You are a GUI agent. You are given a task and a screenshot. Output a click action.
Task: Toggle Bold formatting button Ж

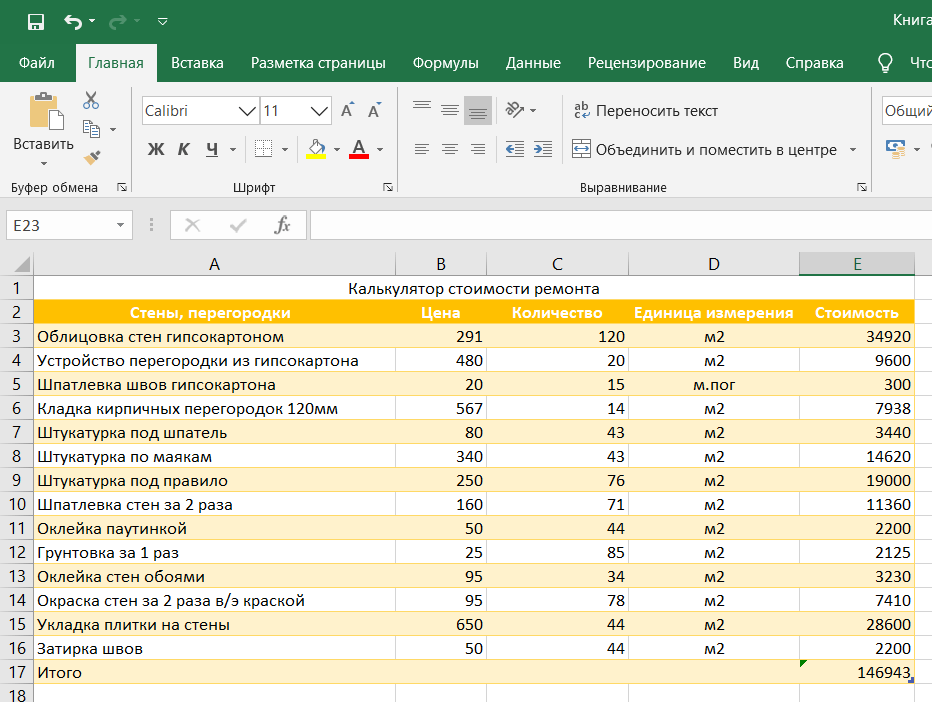click(155, 150)
